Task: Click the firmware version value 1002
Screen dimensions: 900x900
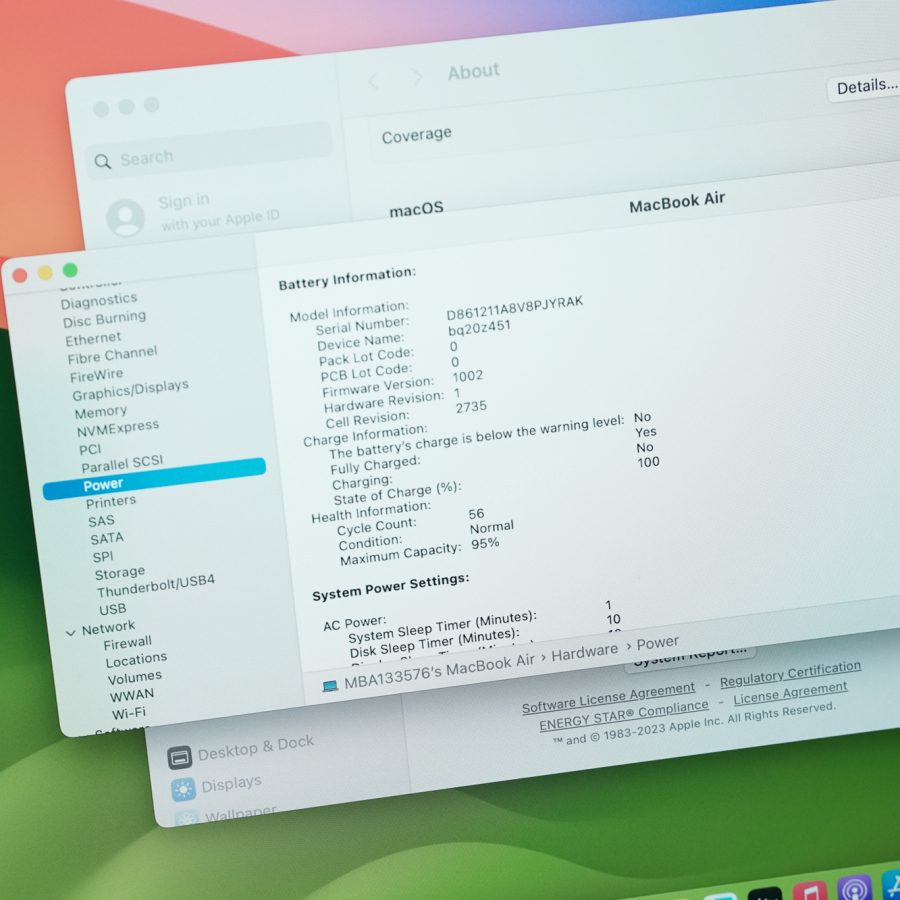Action: pyautogui.click(x=467, y=377)
